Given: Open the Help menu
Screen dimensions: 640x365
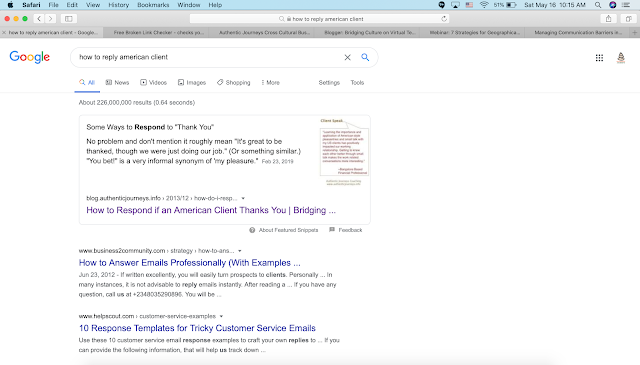Looking at the screenshot, I should click(215, 5).
